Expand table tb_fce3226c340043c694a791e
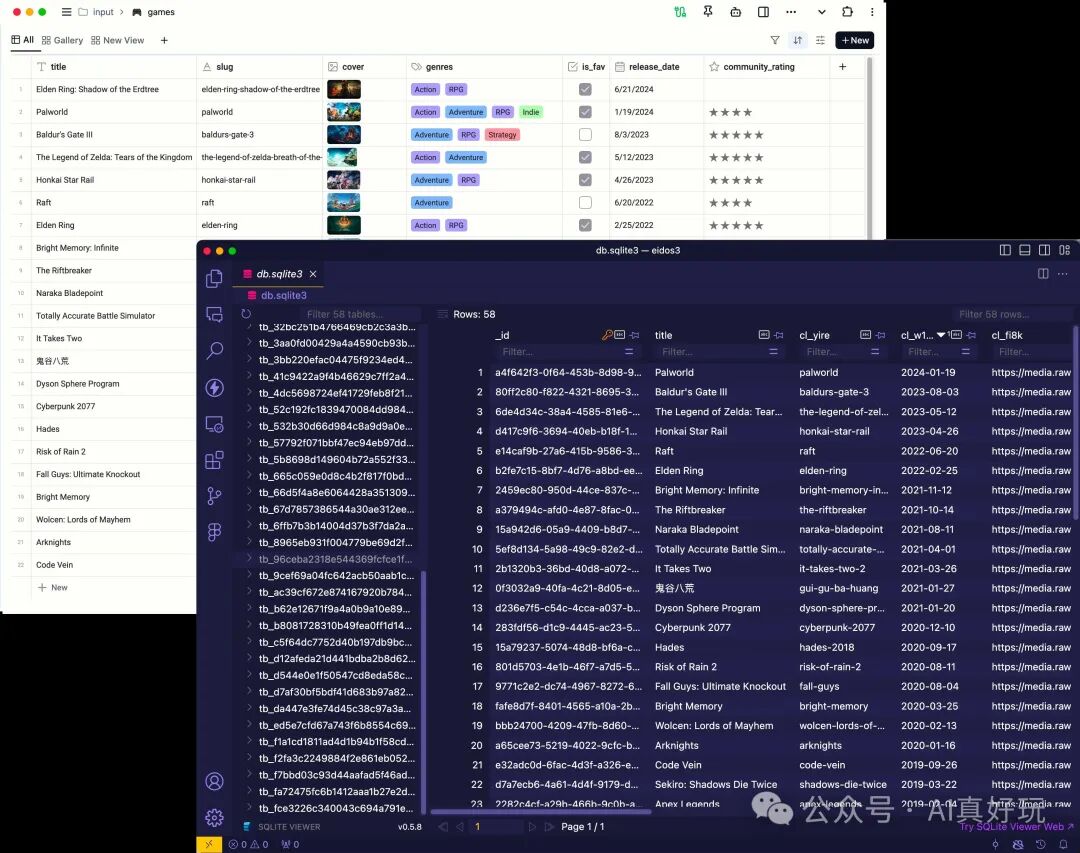This screenshot has height=853, width=1080. [x=249, y=808]
